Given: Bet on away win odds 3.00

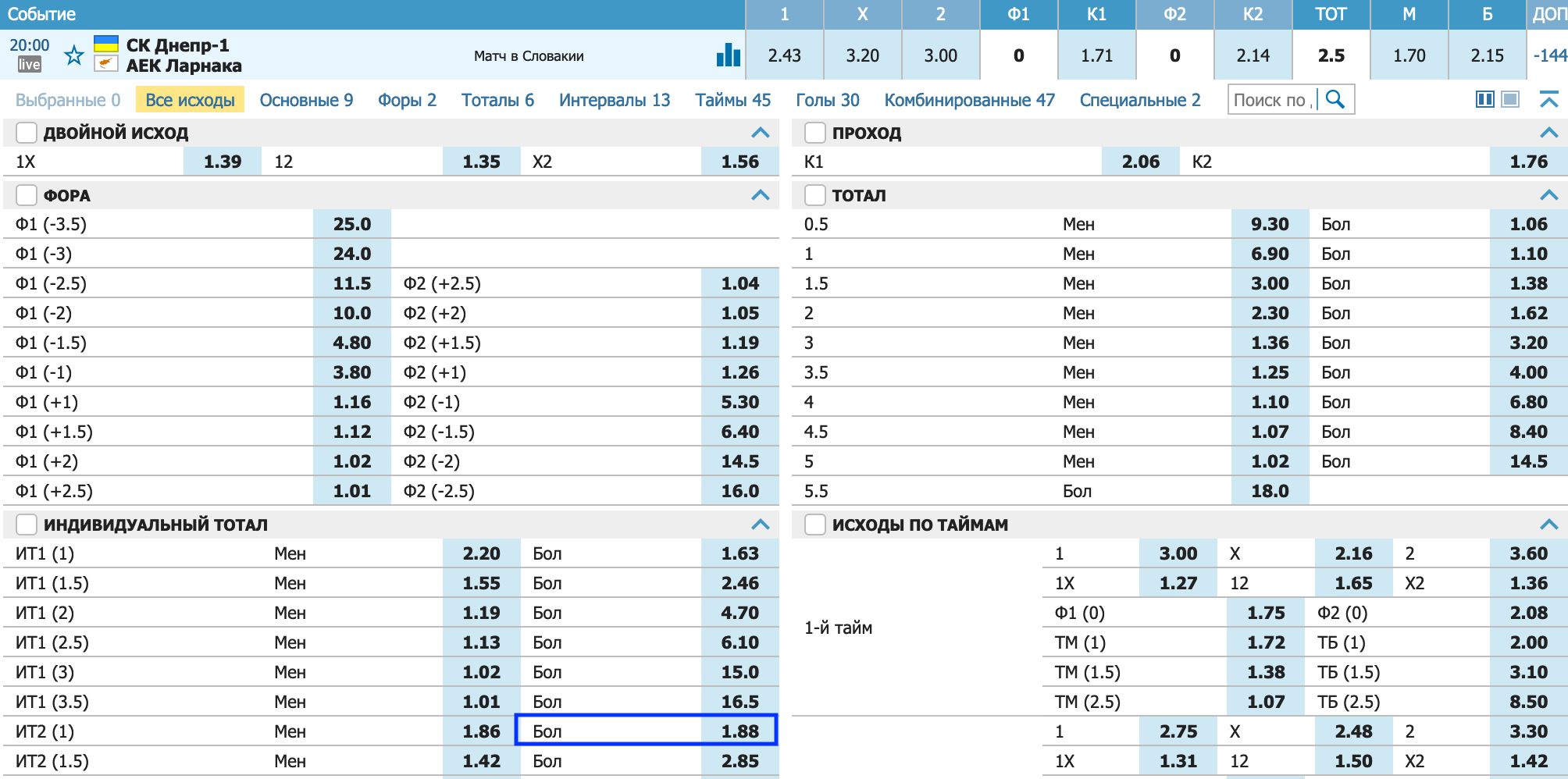Looking at the screenshot, I should coord(940,55).
